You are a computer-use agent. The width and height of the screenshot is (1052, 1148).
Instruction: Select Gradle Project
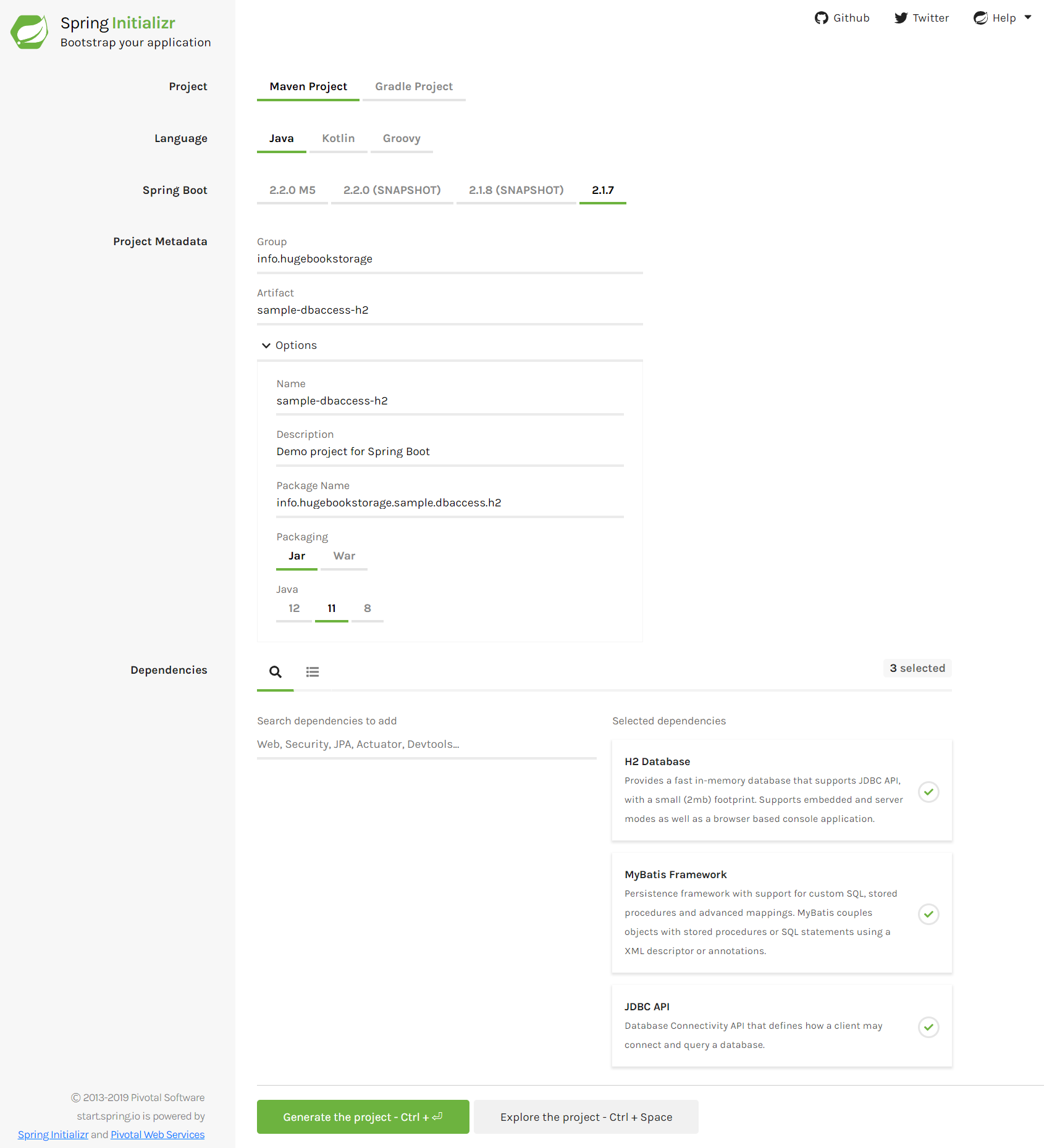point(414,87)
